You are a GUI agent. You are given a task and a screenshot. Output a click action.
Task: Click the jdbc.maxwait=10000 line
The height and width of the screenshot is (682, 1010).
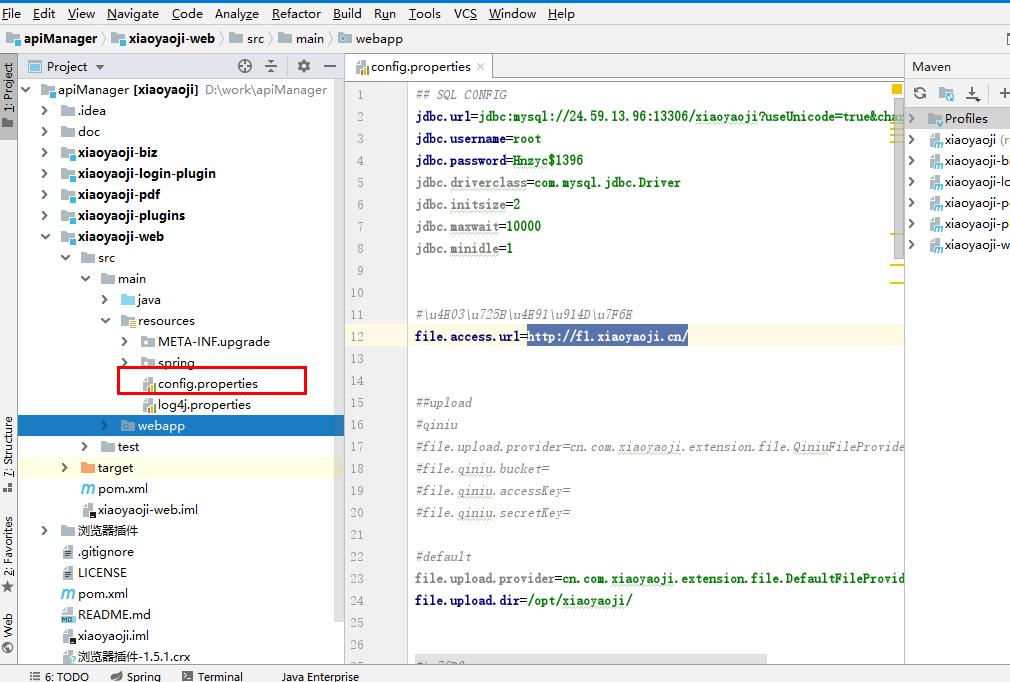tap(478, 226)
